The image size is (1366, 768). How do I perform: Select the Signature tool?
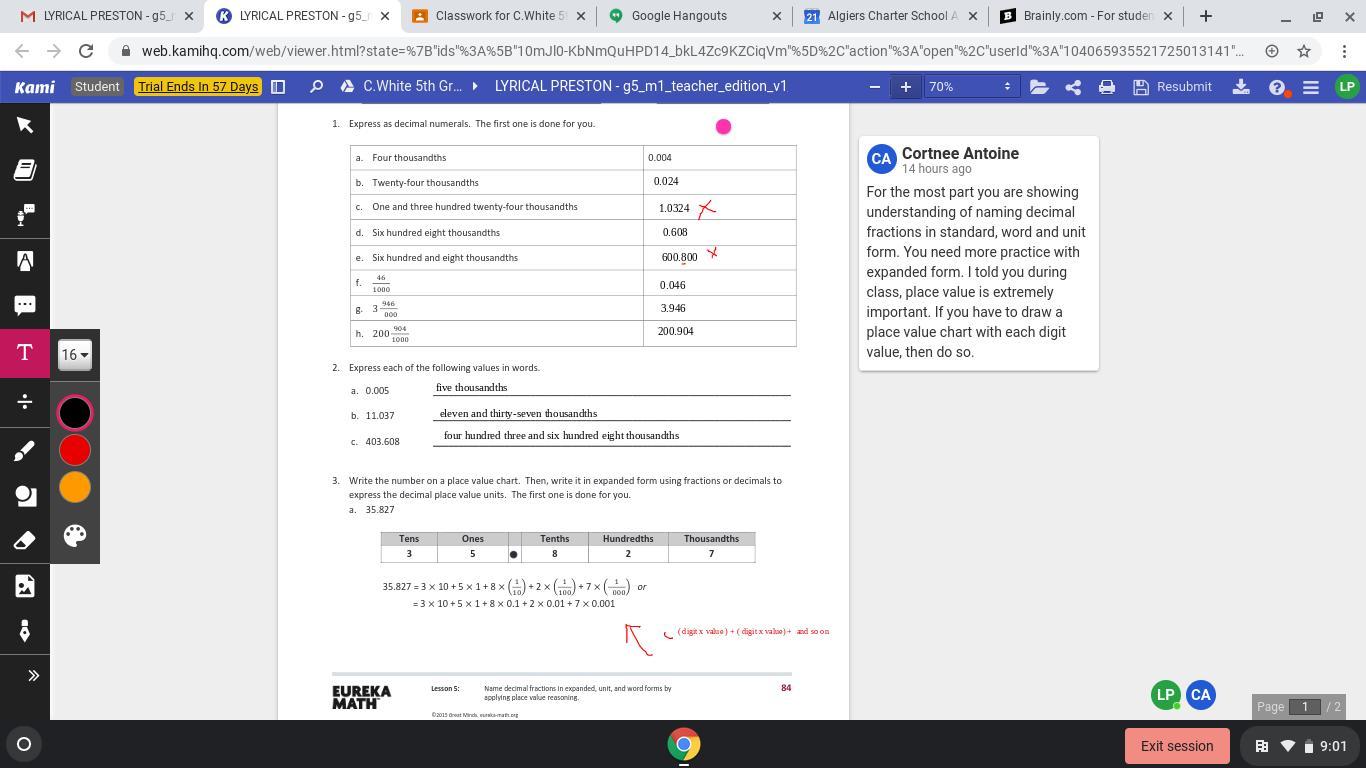pyautogui.click(x=25, y=631)
